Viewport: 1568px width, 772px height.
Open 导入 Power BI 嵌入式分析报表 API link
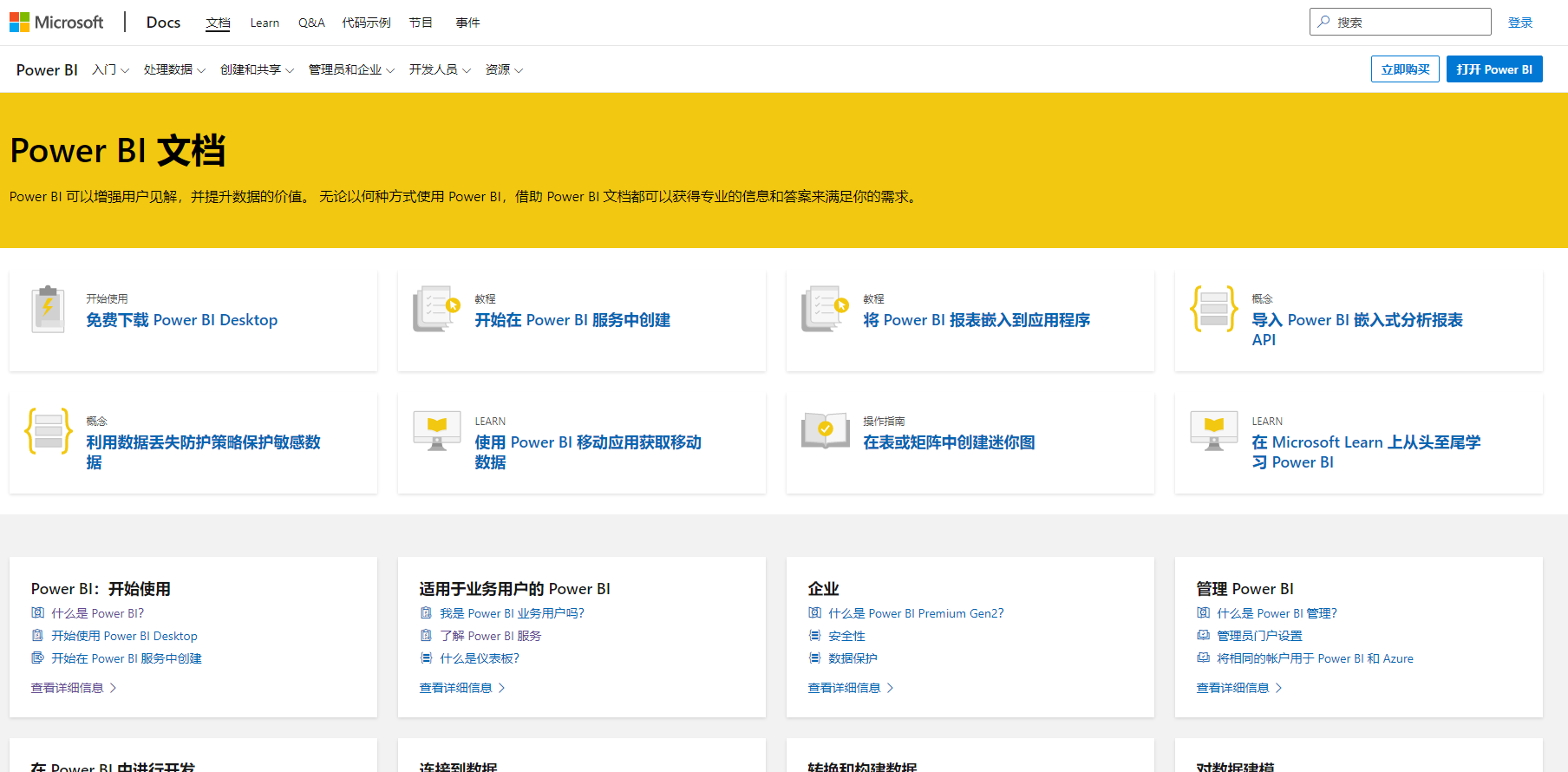(x=1357, y=330)
